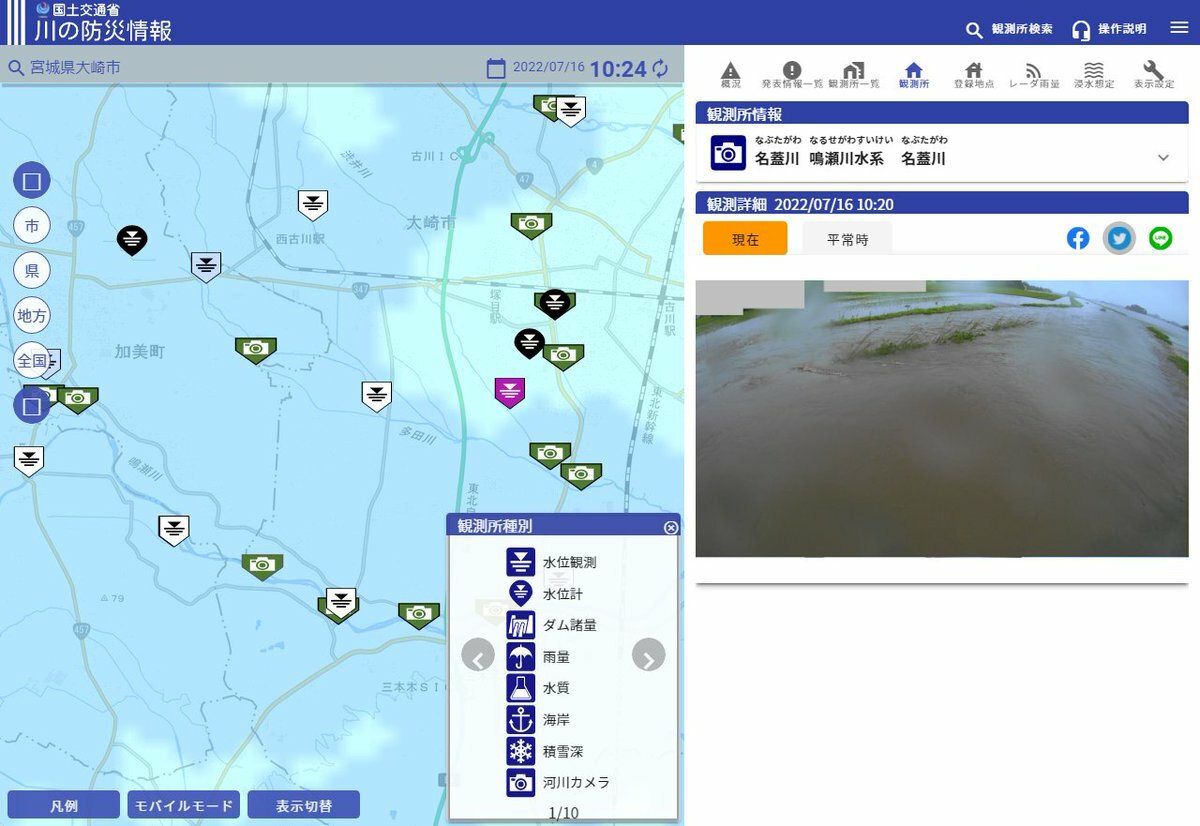Click the square button above 市 zoom
Screen dimensions: 1200x826
click(x=32, y=181)
